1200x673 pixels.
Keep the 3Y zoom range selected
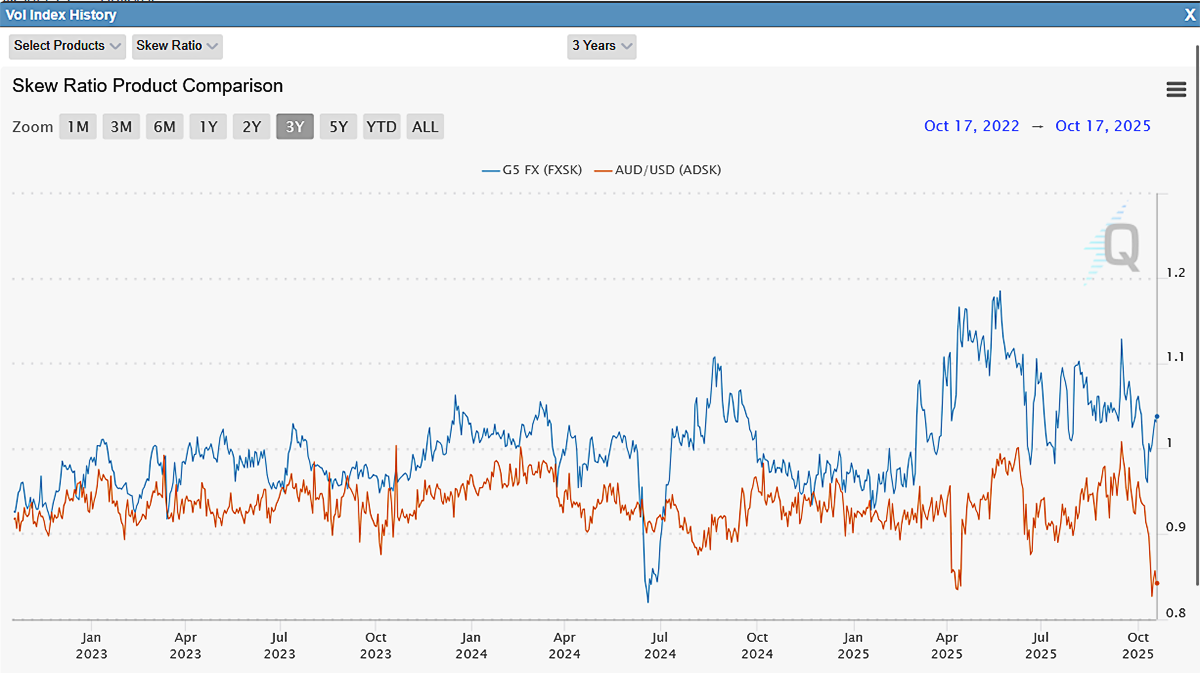(x=294, y=126)
